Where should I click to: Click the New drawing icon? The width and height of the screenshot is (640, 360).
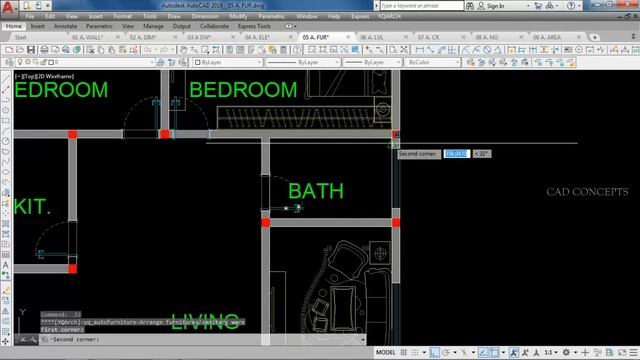coord(9,50)
